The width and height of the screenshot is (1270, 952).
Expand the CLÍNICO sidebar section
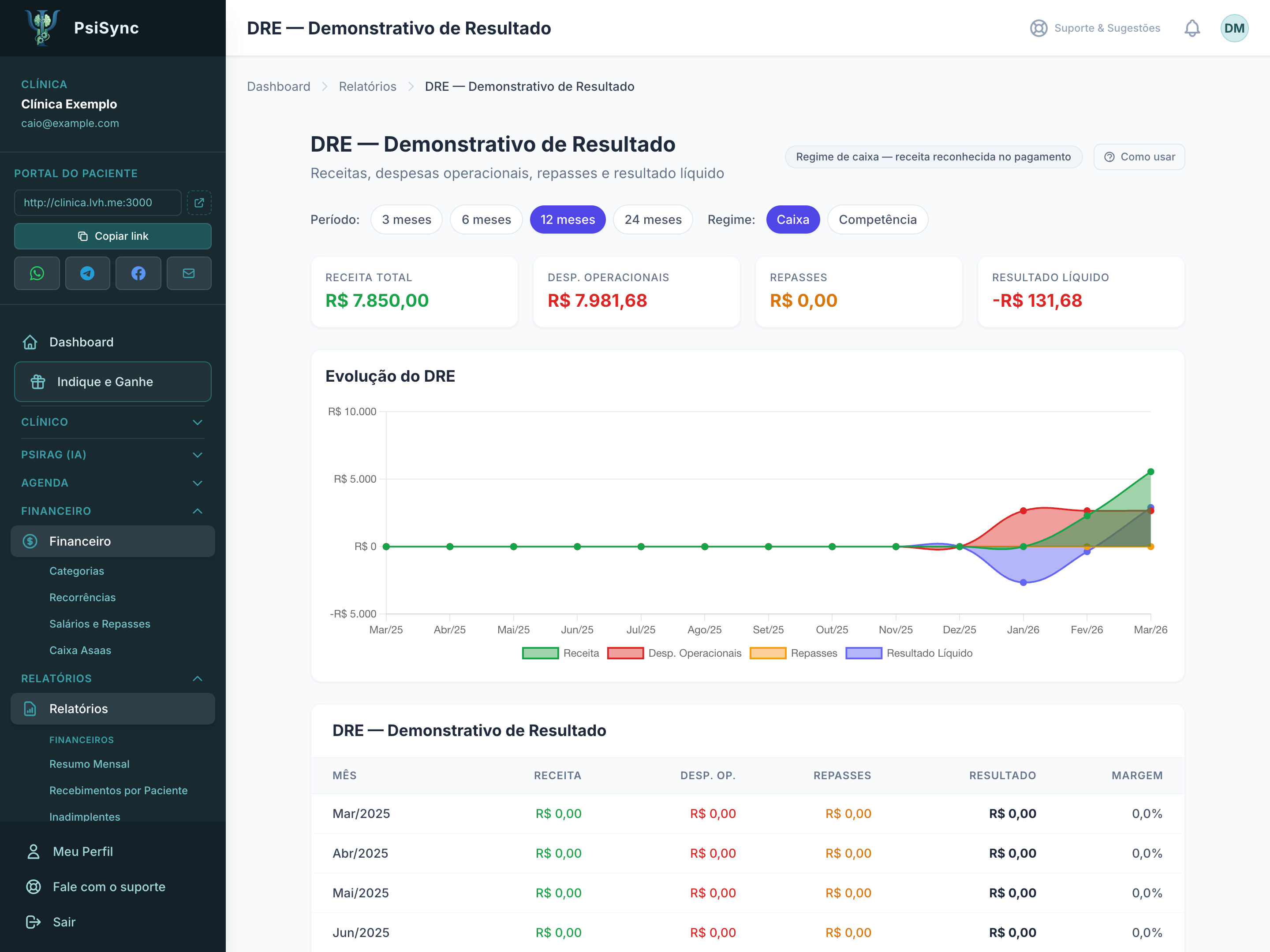point(112,422)
